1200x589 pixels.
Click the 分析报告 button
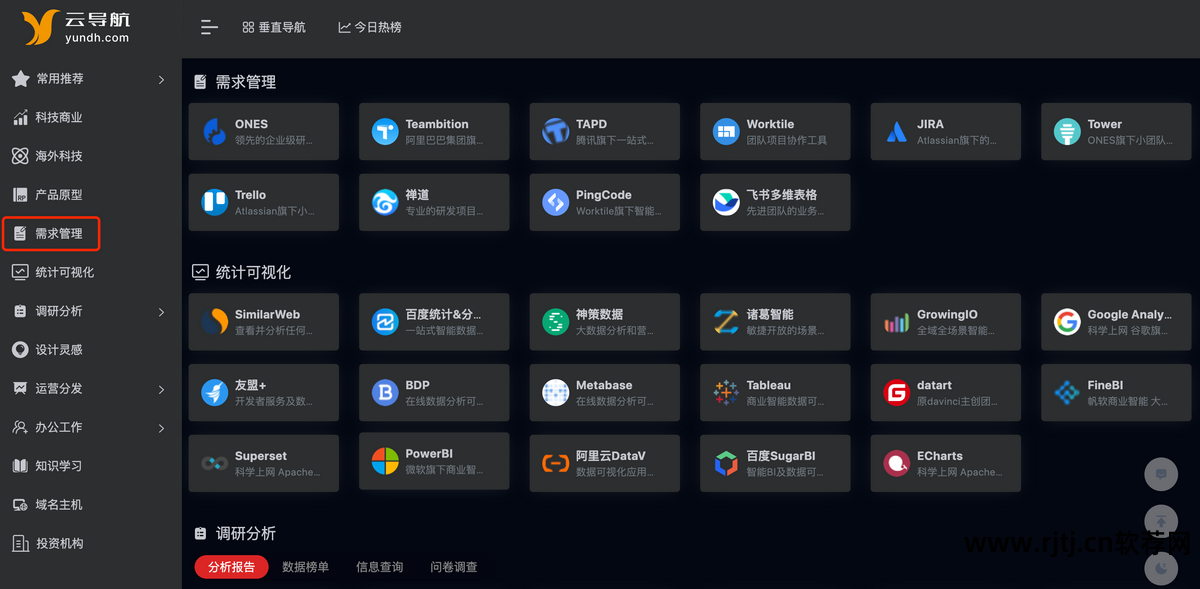[231, 565]
